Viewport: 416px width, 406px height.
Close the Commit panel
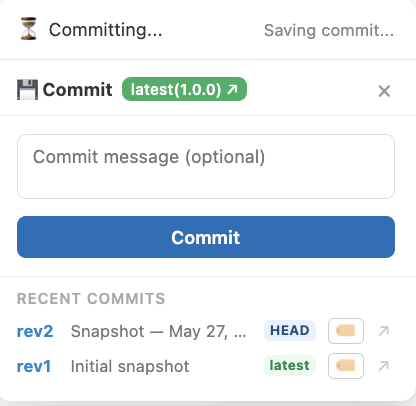coord(384,91)
